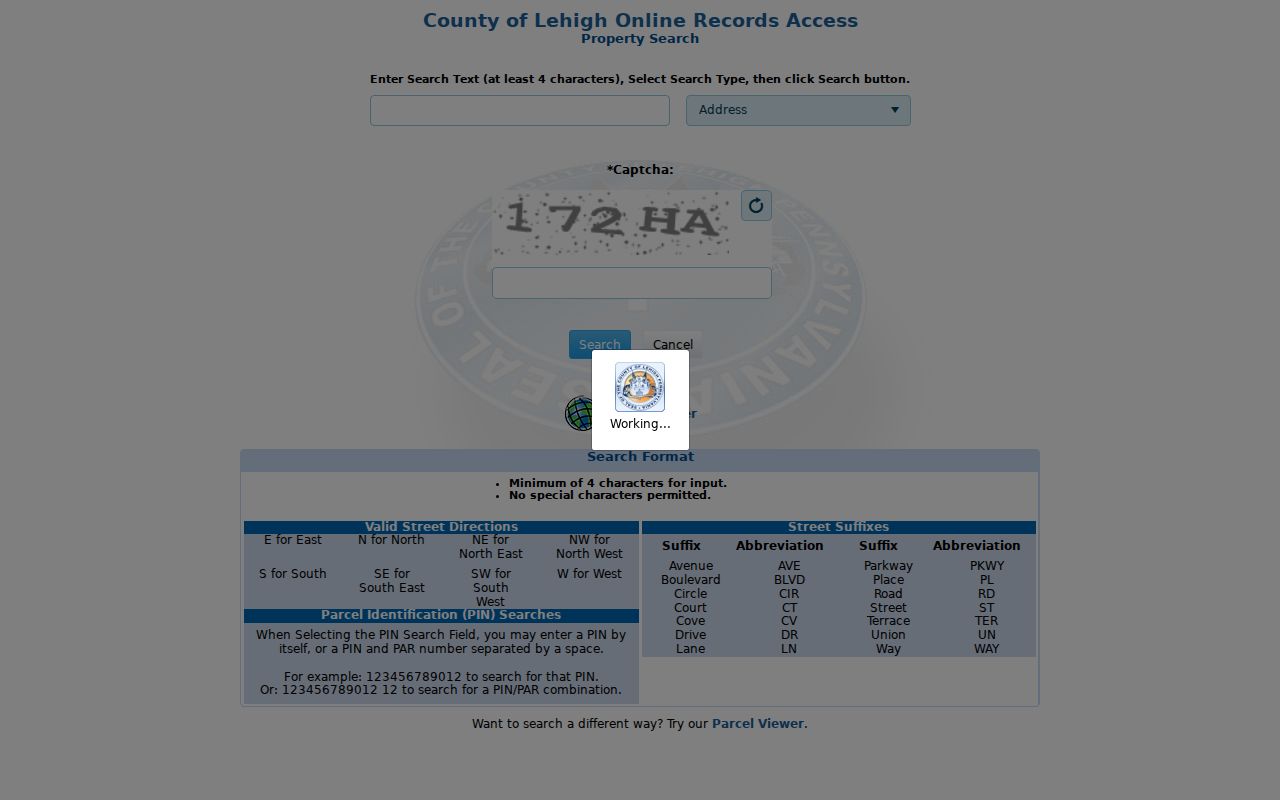The height and width of the screenshot is (800, 1280).
Task: Click the 'E for East' text
Action: click(x=293, y=540)
